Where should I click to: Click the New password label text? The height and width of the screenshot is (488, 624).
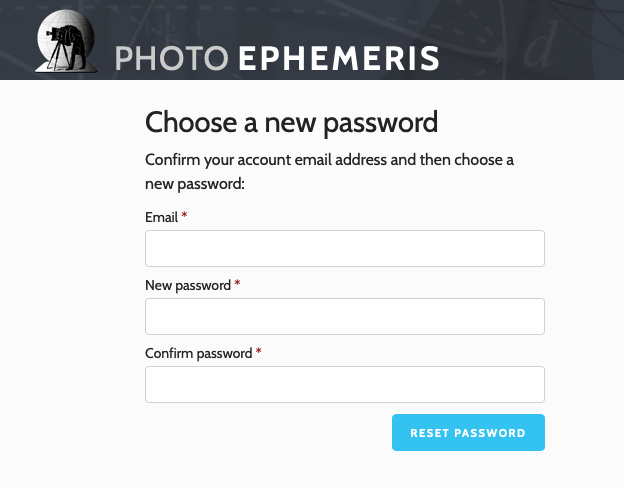point(188,285)
